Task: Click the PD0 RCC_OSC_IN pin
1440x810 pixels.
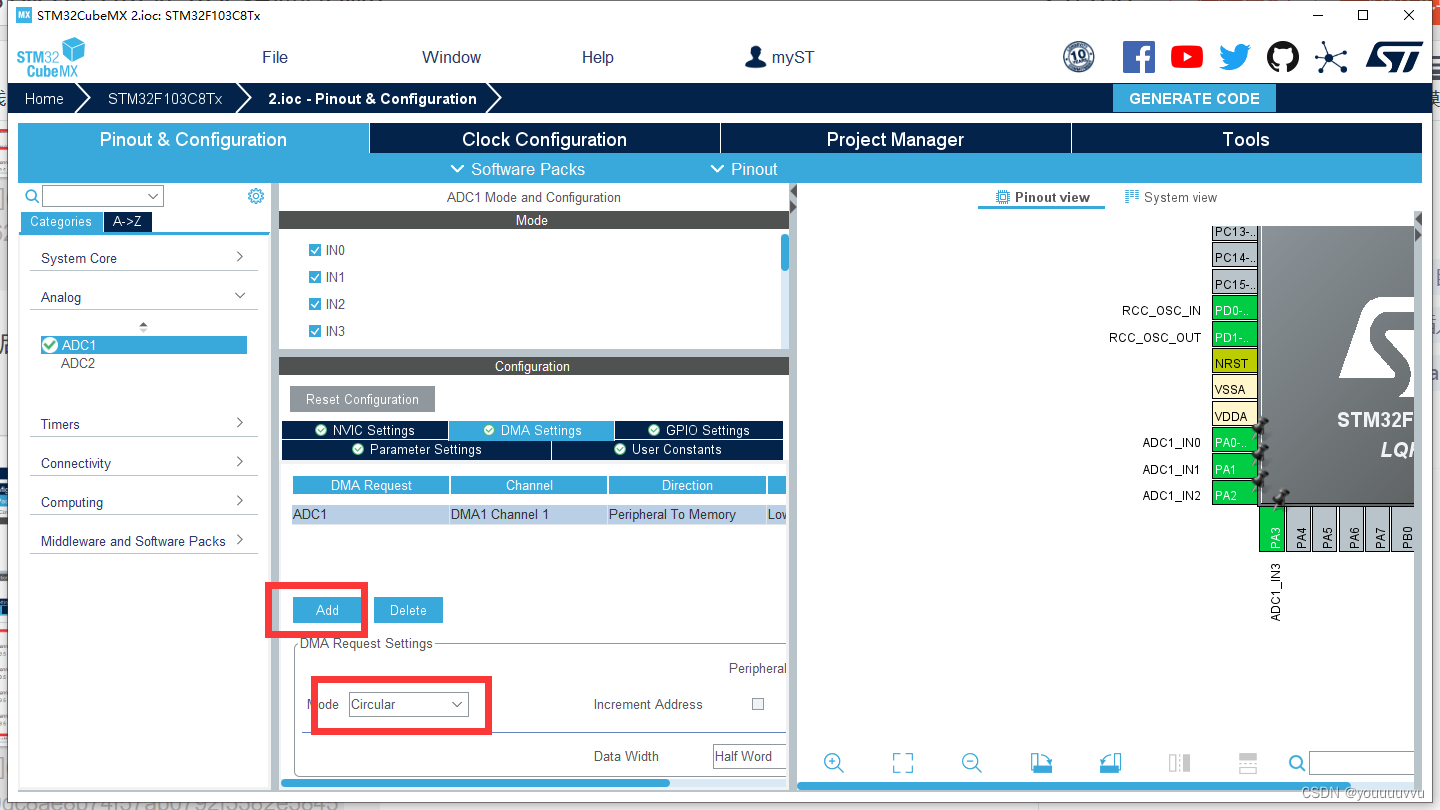Action: point(1234,309)
